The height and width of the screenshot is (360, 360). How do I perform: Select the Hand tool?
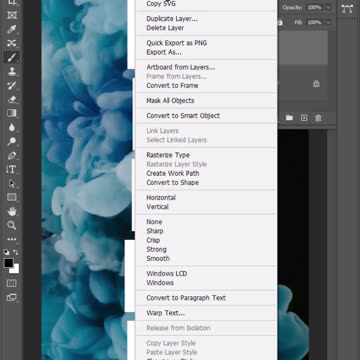click(x=12, y=211)
